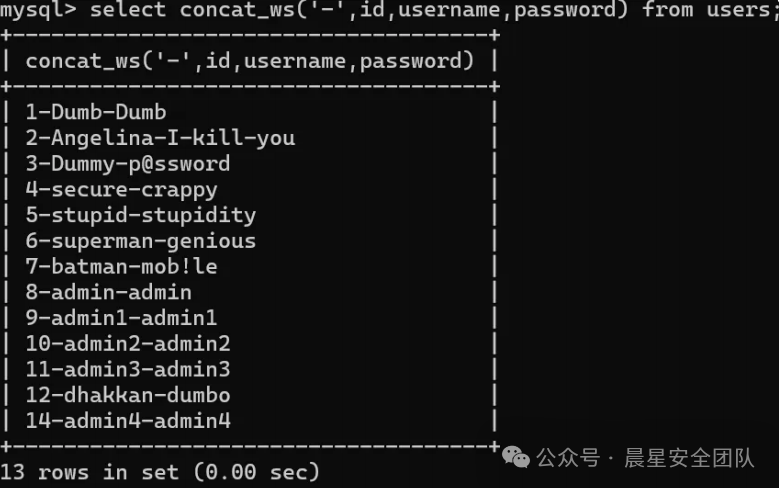Screen dimensions: 779x488
Task: Click the 10-admin2-admin2 entry
Action: click(x=128, y=344)
